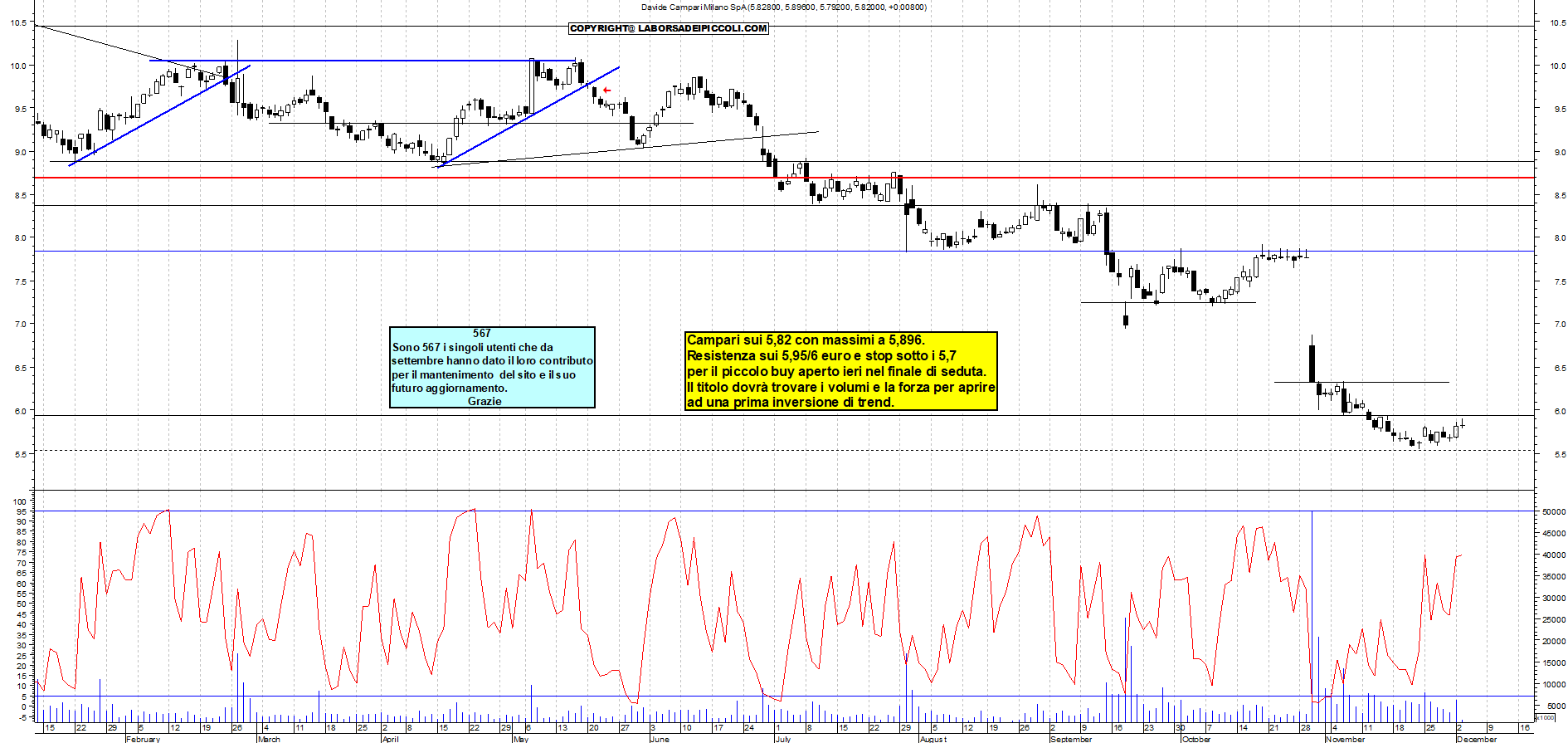Click the '-5' oscillator axis label
1568x743 pixels.
pyautogui.click(x=22, y=716)
